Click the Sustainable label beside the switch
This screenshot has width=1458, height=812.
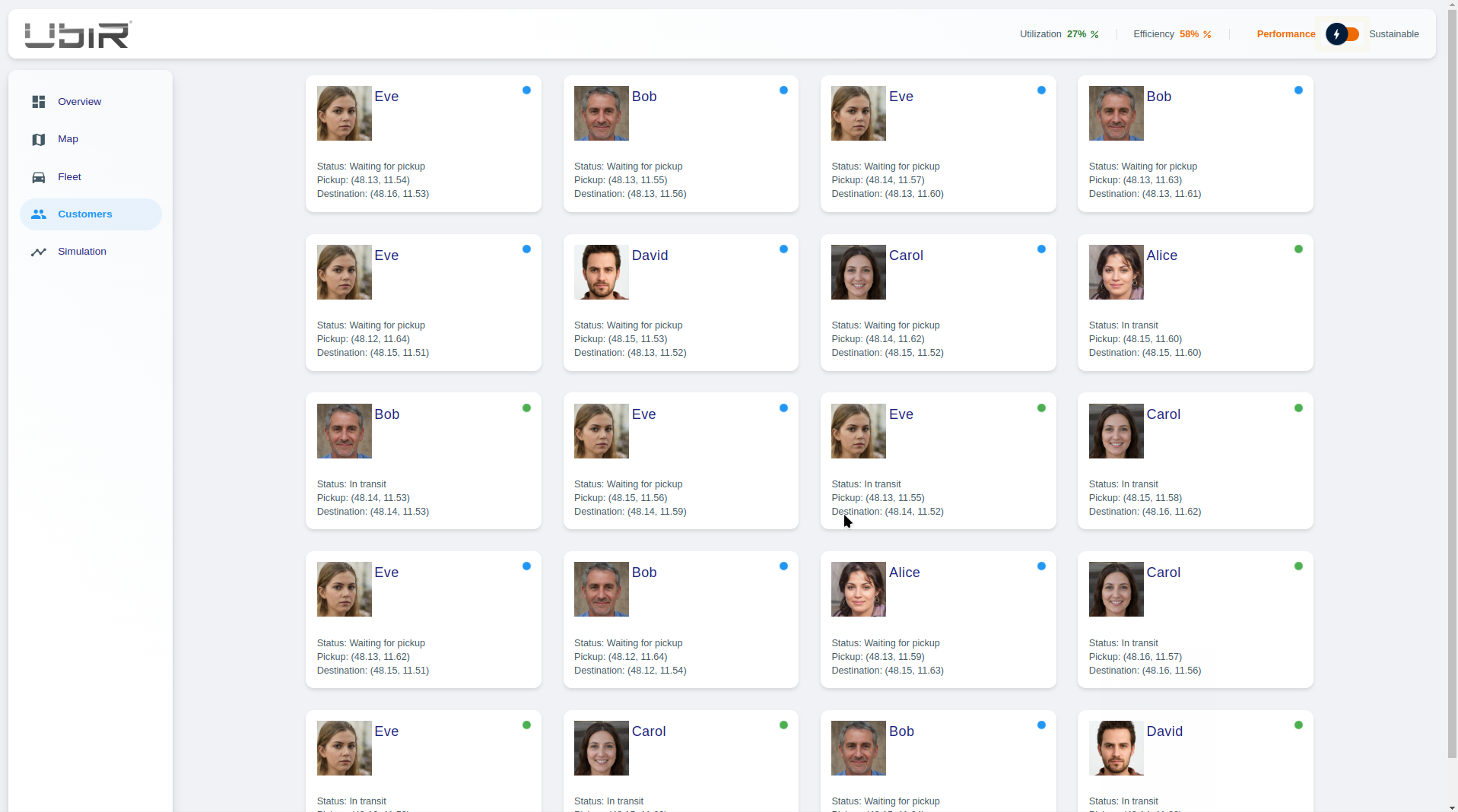coord(1394,34)
